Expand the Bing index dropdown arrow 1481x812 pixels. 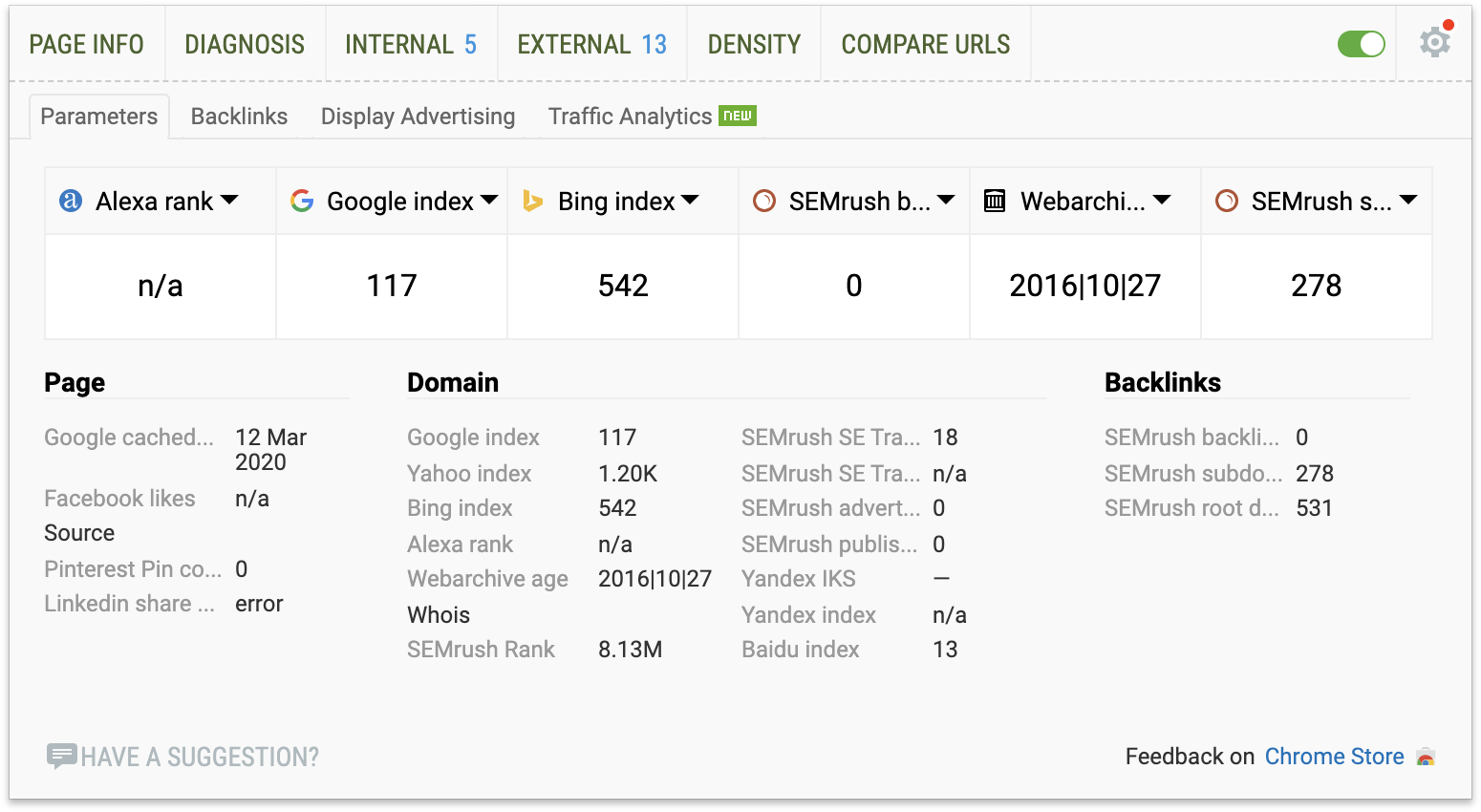click(690, 200)
